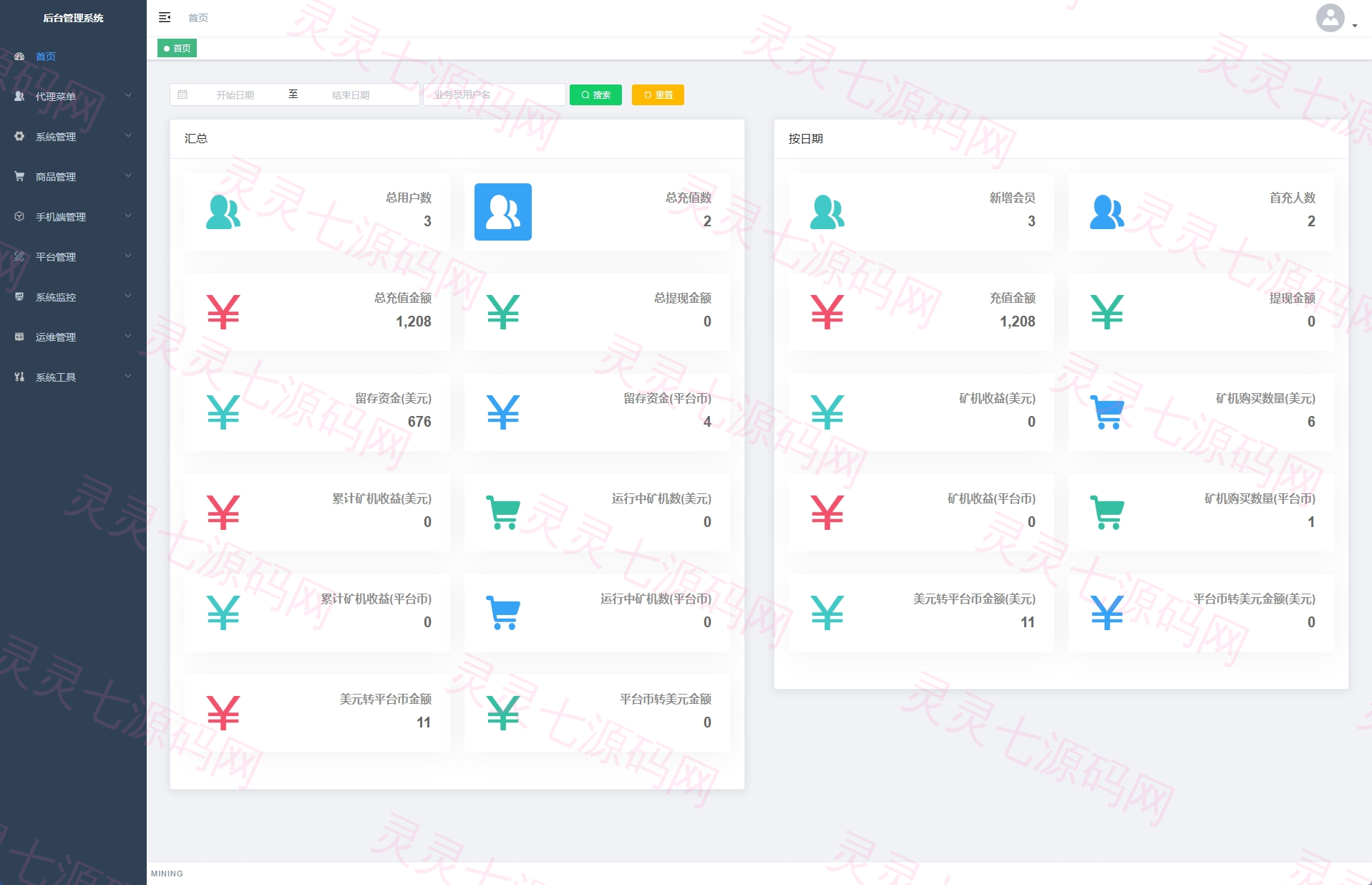Click the 后台管理系统 title
The image size is (1372, 885).
pyautogui.click(x=73, y=18)
